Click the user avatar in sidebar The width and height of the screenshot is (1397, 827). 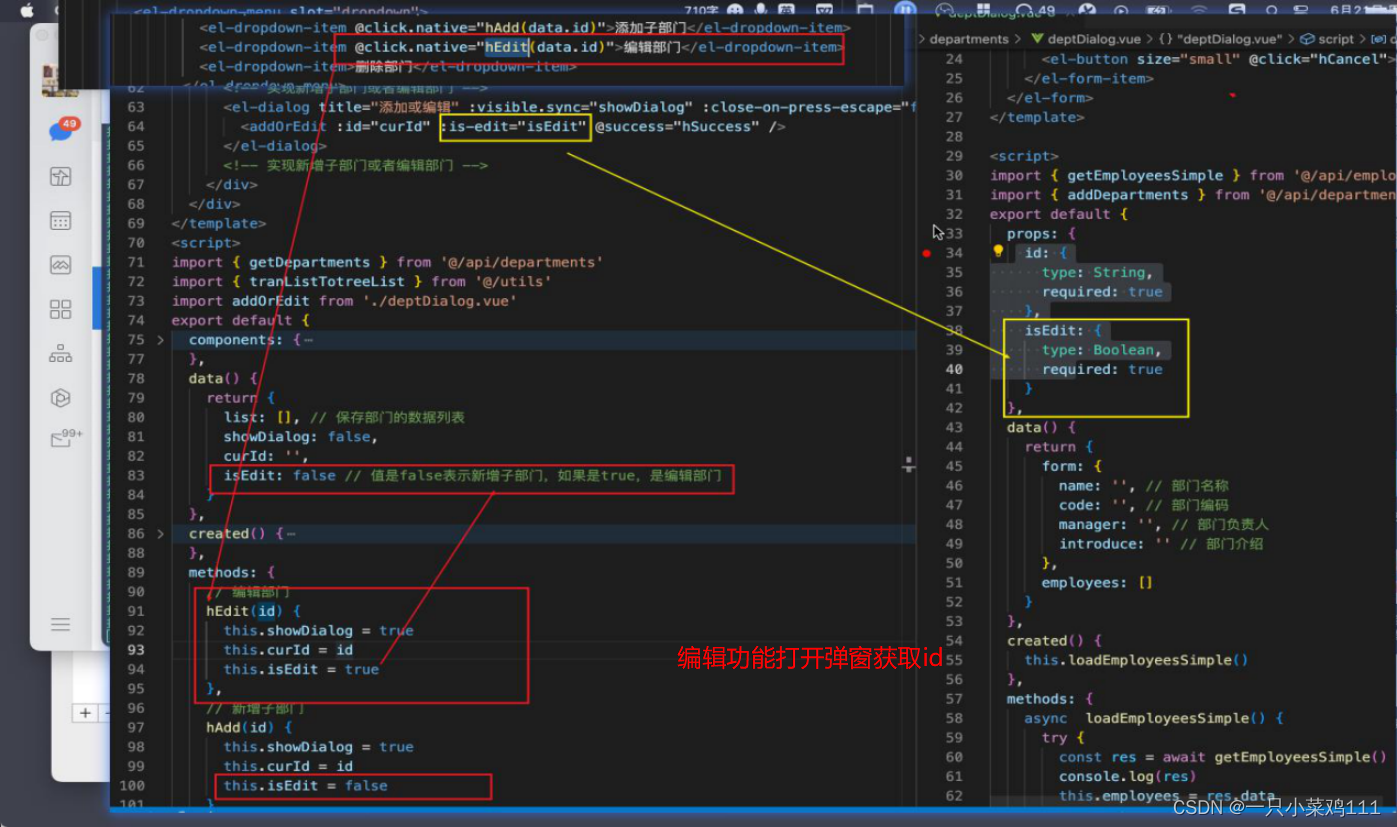tap(52, 83)
